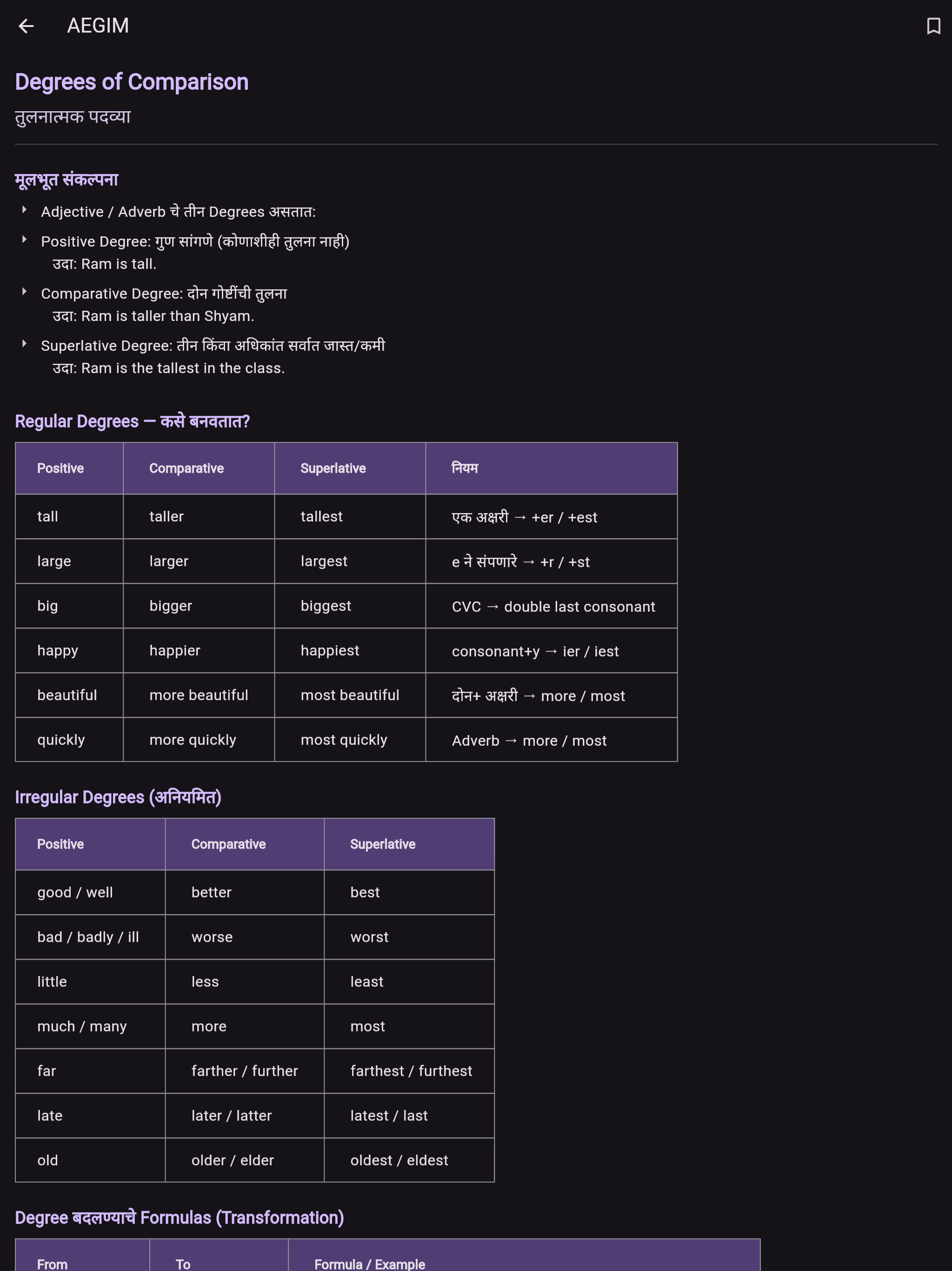Click the AEGIM app title
Image resolution: width=952 pixels, height=1271 pixels.
98,26
